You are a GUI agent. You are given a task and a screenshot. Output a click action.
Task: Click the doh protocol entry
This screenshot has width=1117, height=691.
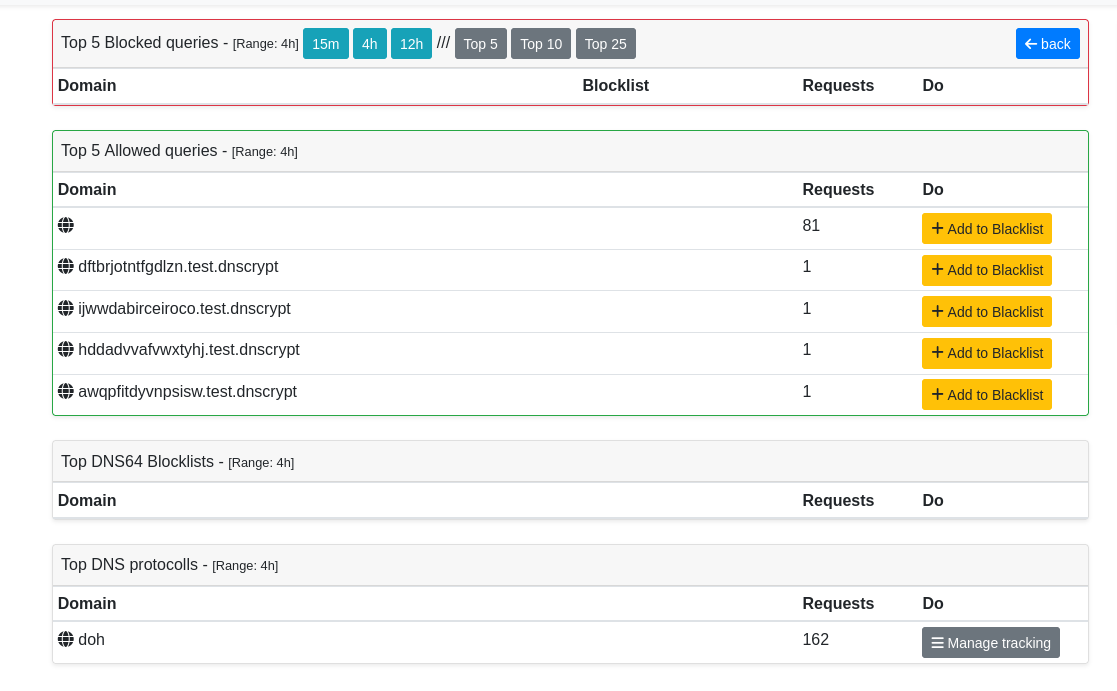(x=91, y=640)
